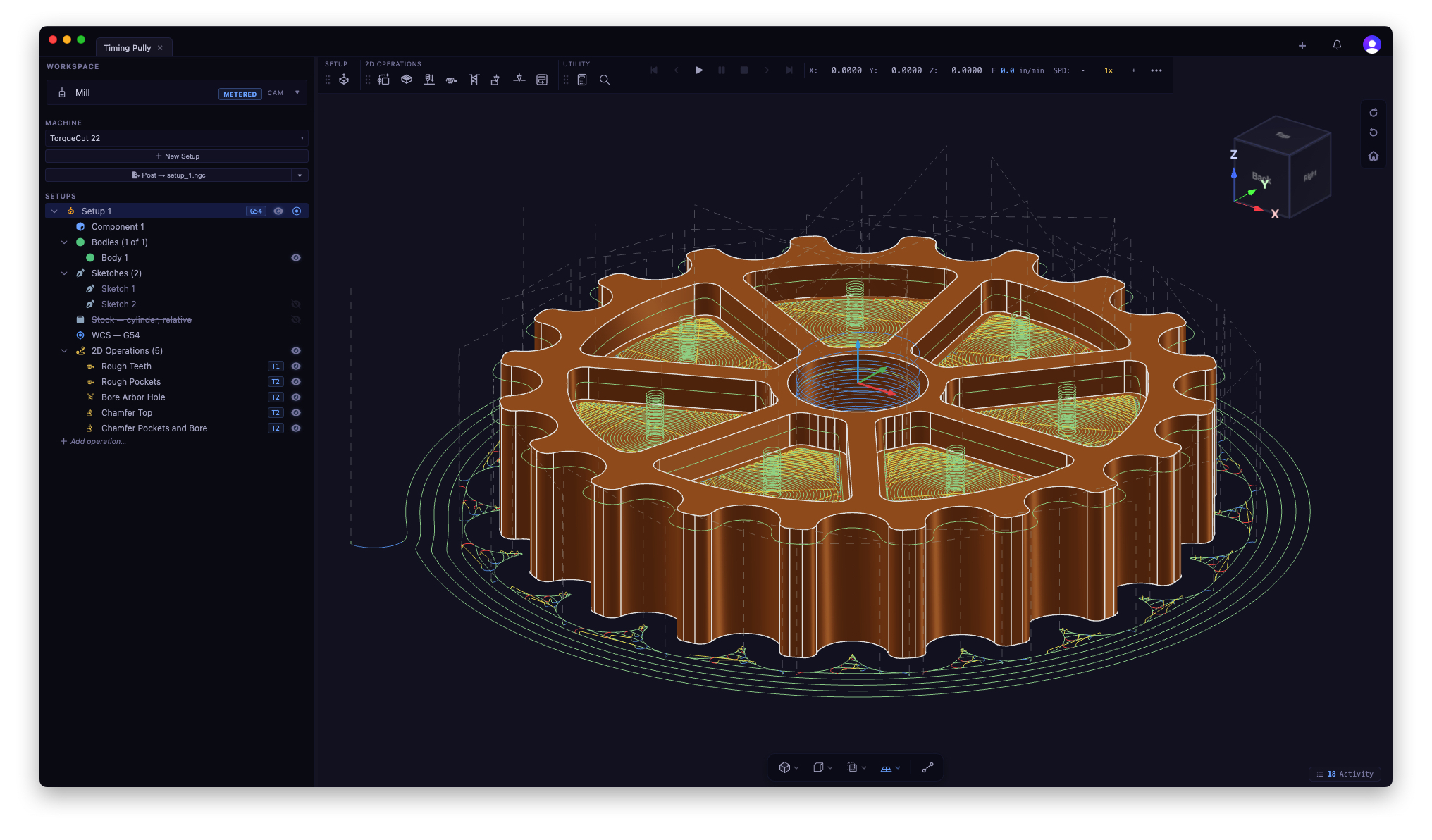Rotate view clockwise with the top arrow icon

tap(1374, 113)
